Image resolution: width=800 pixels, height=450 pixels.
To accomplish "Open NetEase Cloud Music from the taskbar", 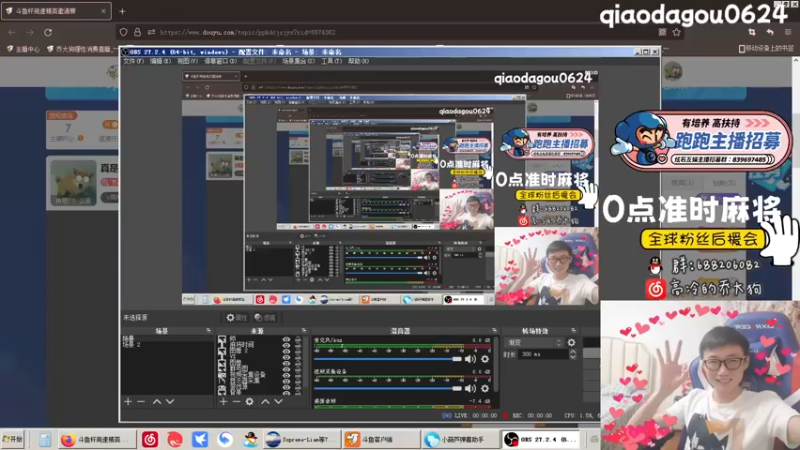I will tap(150, 439).
